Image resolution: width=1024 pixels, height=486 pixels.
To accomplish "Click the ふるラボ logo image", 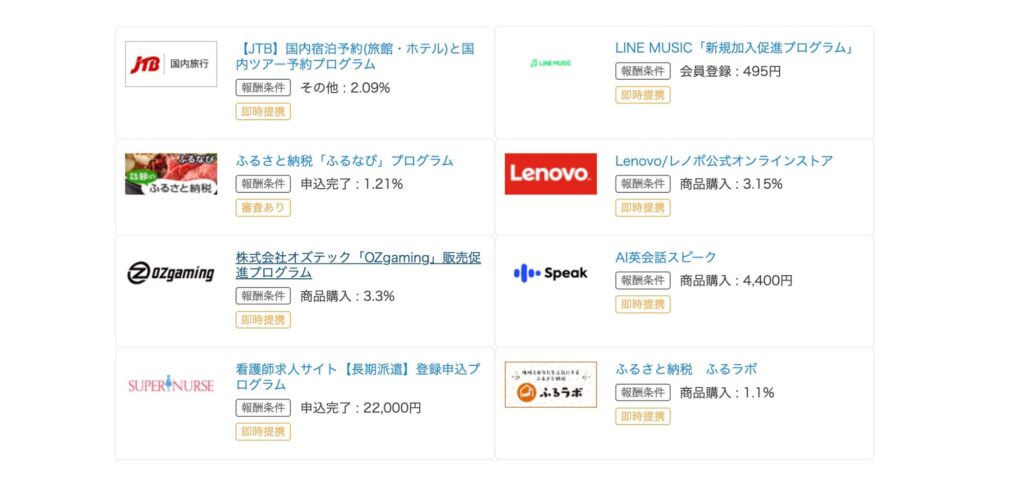I will (x=550, y=384).
